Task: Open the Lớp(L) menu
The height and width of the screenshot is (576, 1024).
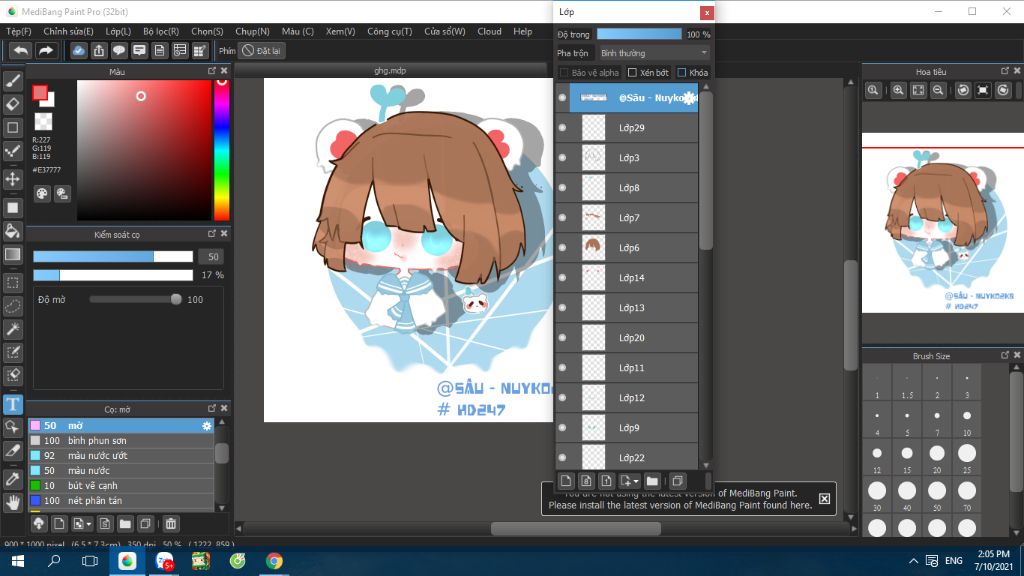Action: [x=118, y=31]
